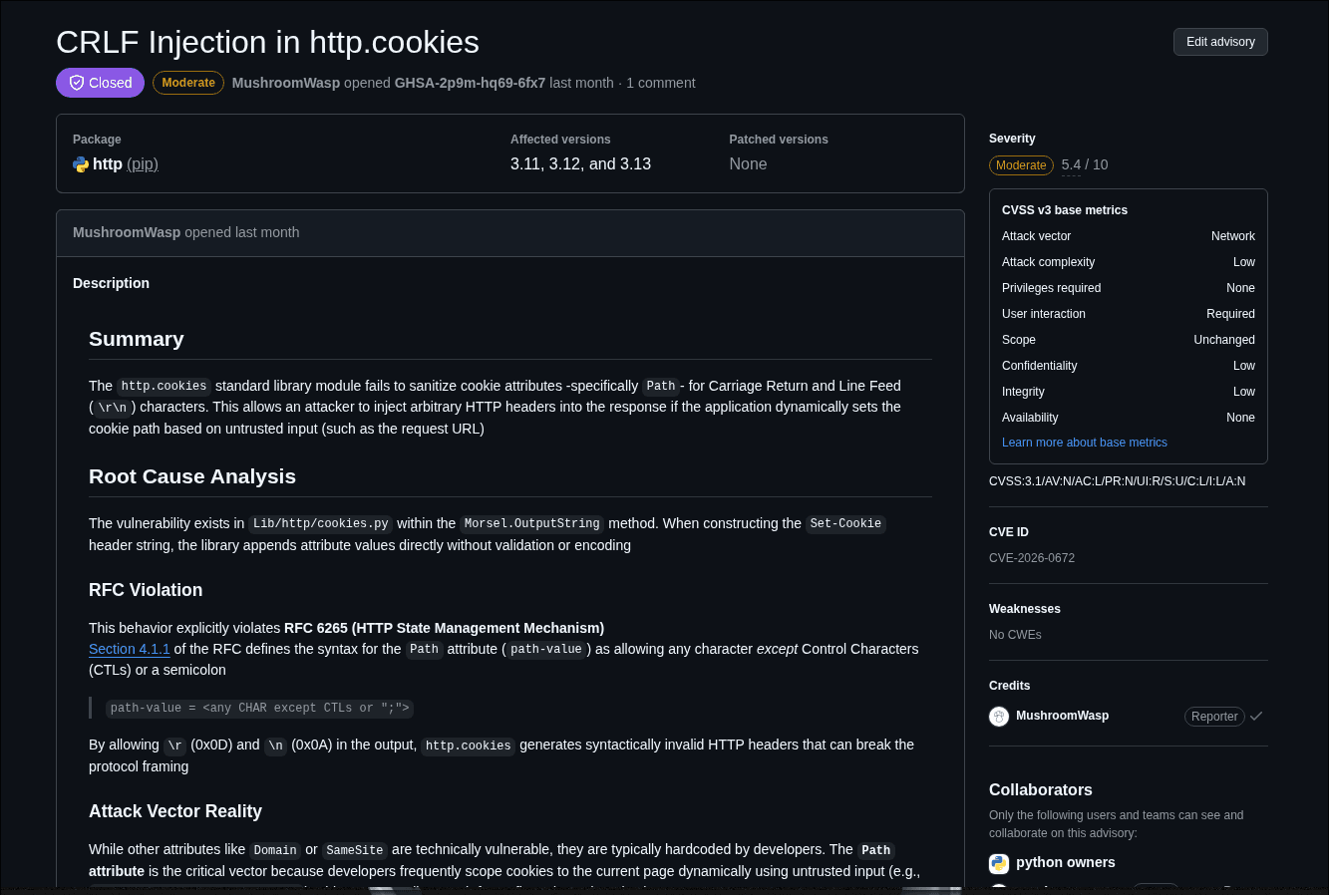Screen dimensions: 1329x896
Task: Click the checkmark beside the Reporter badge
Action: click(1256, 716)
